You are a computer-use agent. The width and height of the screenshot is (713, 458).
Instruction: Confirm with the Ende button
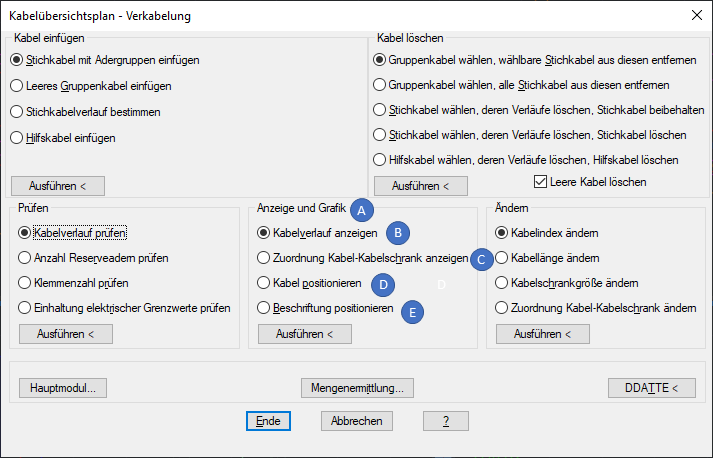(268, 421)
